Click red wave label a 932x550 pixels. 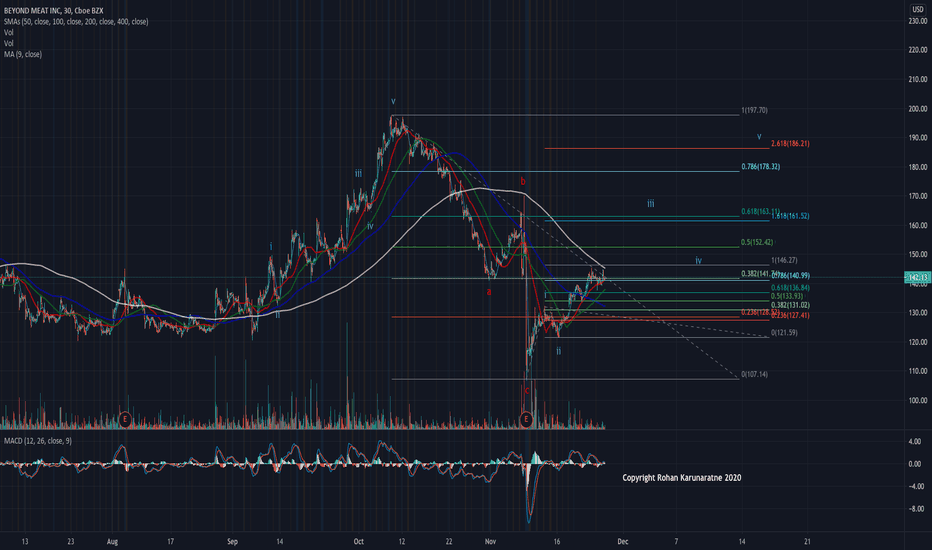click(489, 291)
